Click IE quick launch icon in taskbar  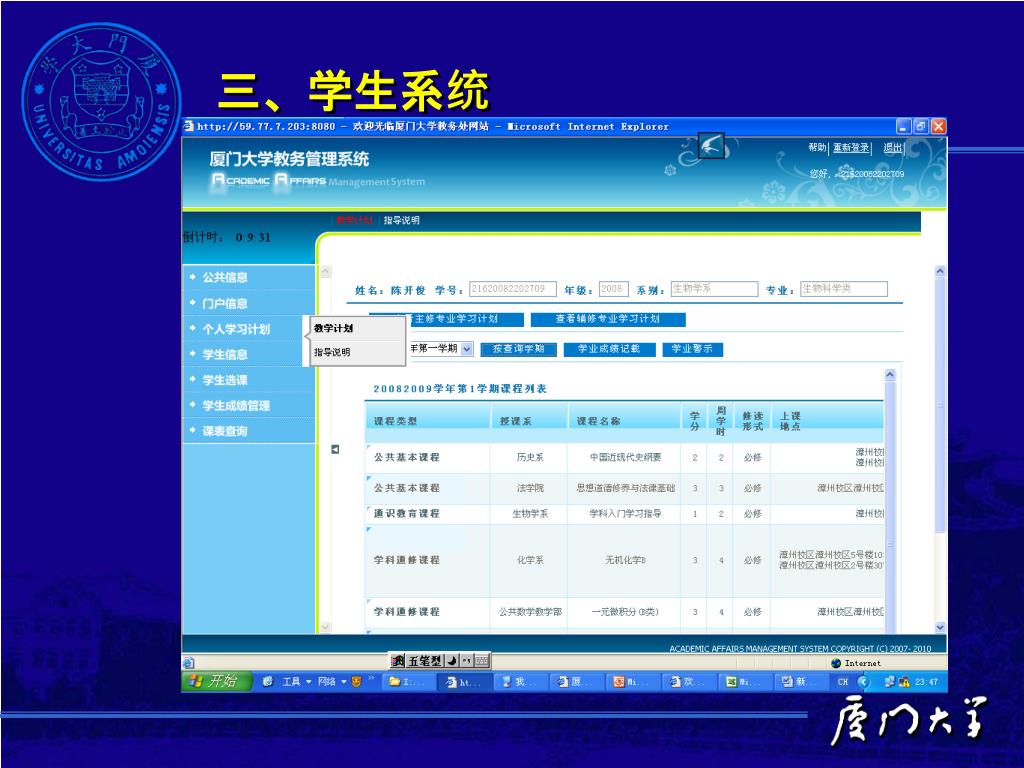pyautogui.click(x=267, y=681)
